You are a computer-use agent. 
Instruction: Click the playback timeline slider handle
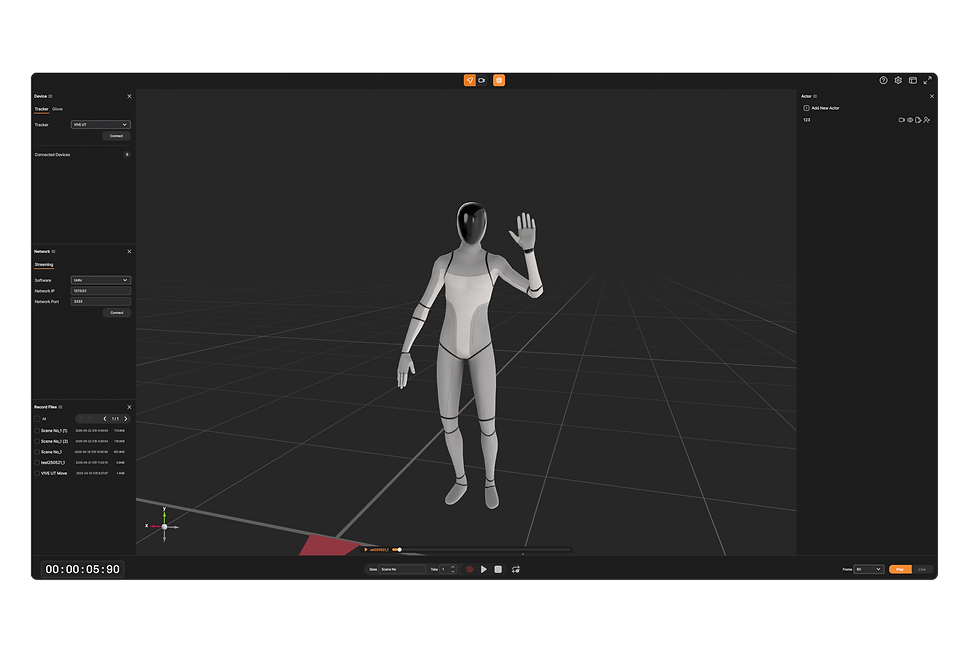point(400,550)
